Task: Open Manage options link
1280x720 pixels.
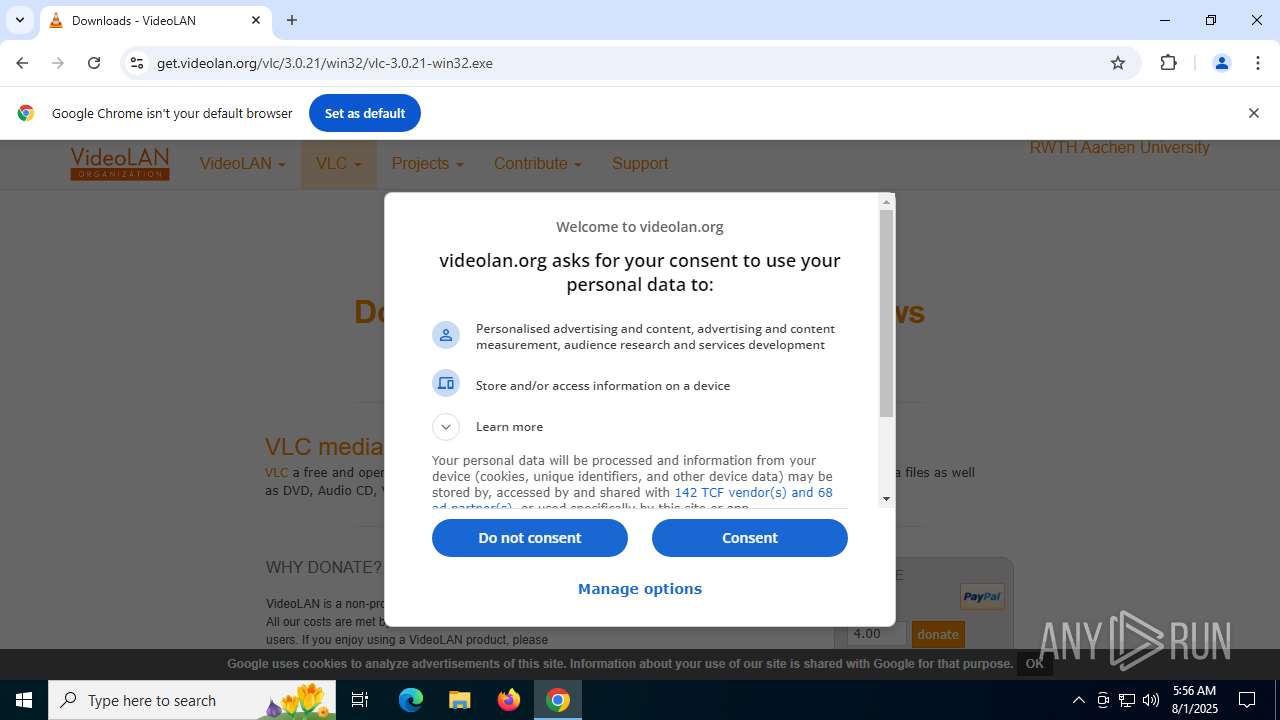Action: [x=640, y=589]
